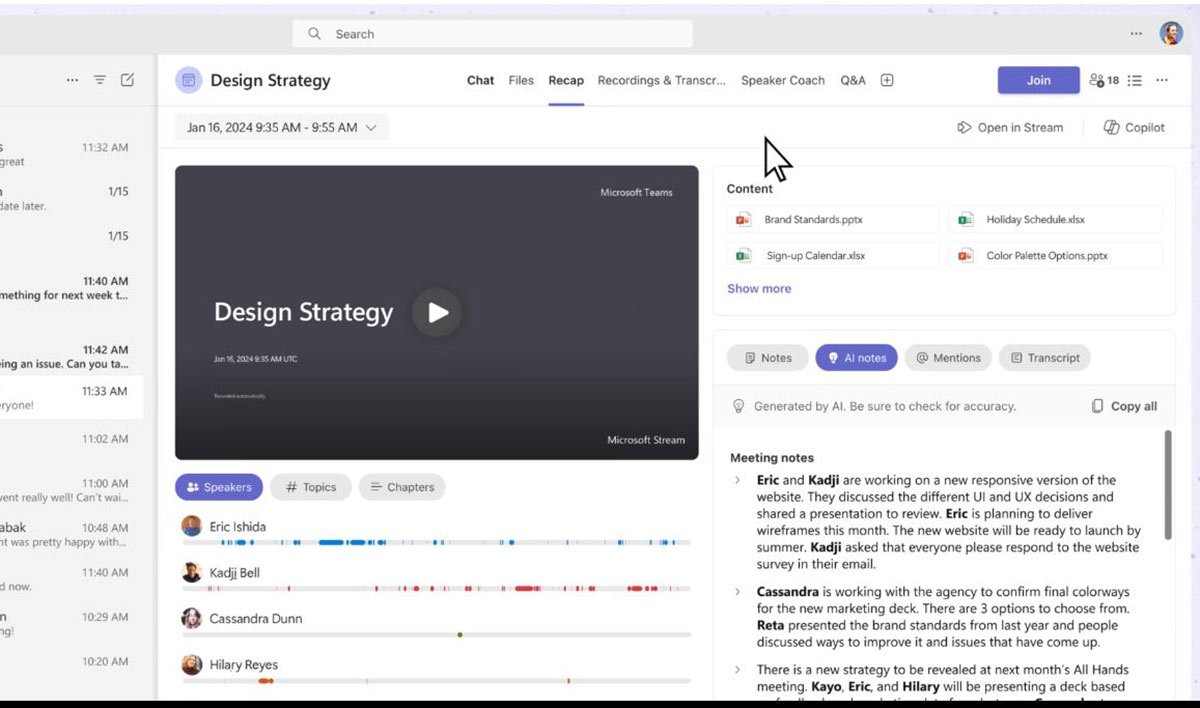View the attendance list icon beside Join
The height and width of the screenshot is (708, 1200).
coord(1135,80)
